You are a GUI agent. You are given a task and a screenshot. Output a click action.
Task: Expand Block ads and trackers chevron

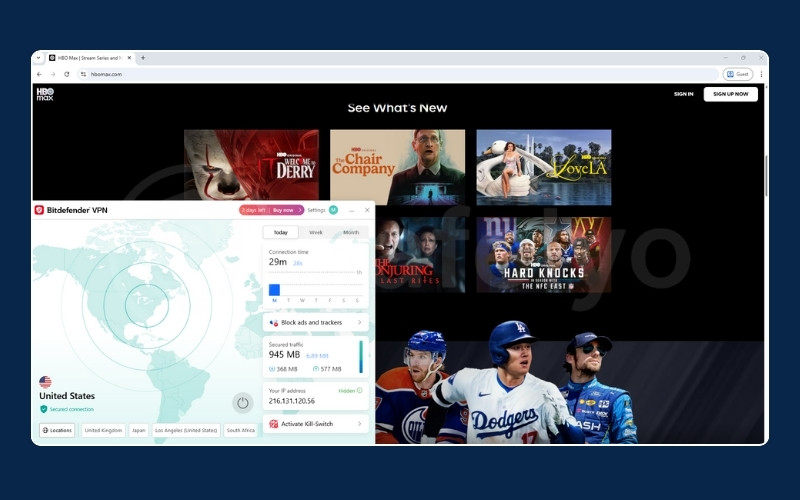tap(360, 322)
